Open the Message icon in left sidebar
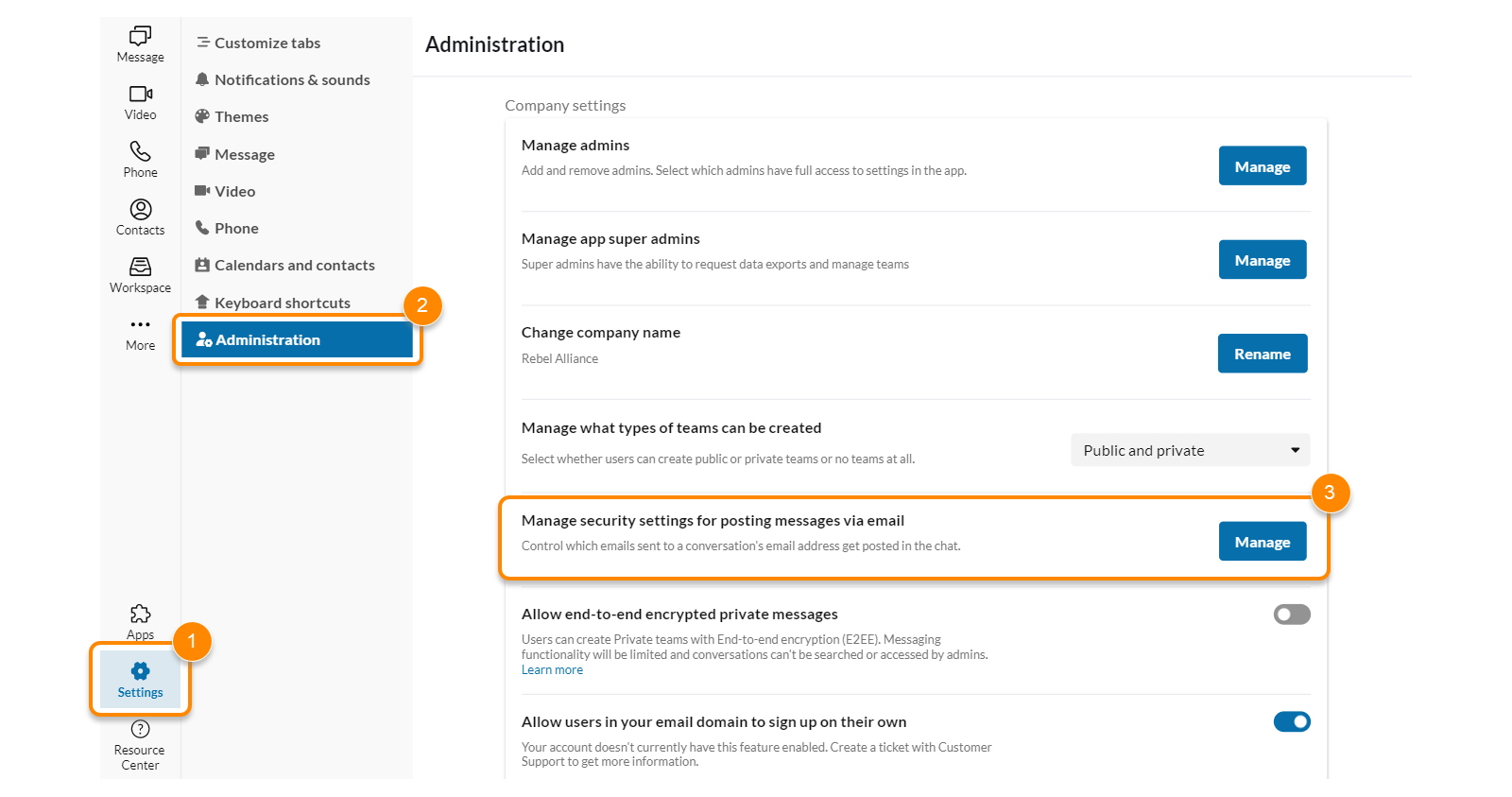This screenshot has height=797, width=1512. 140,36
